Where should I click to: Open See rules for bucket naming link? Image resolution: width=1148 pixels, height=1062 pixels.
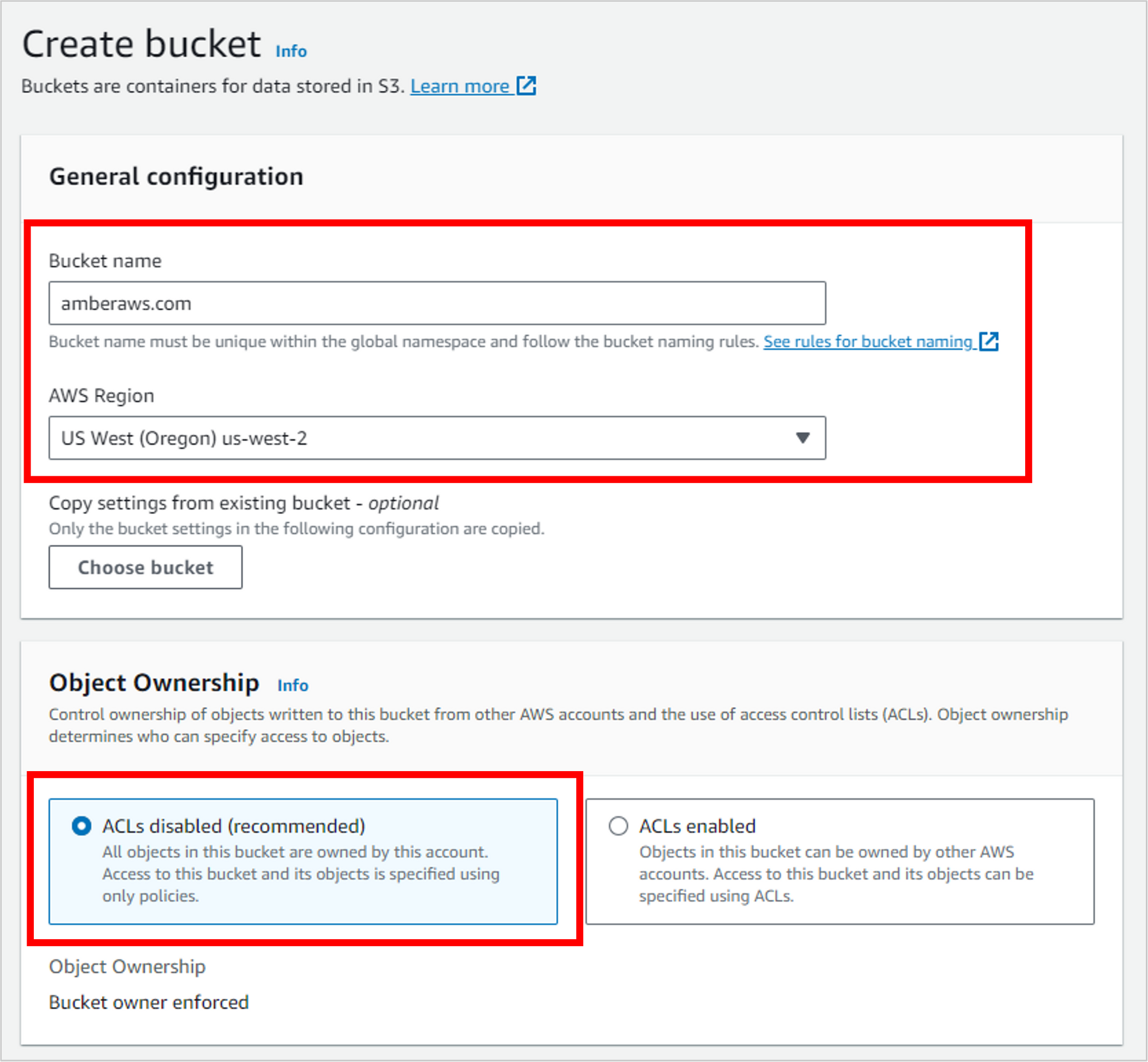pos(867,341)
